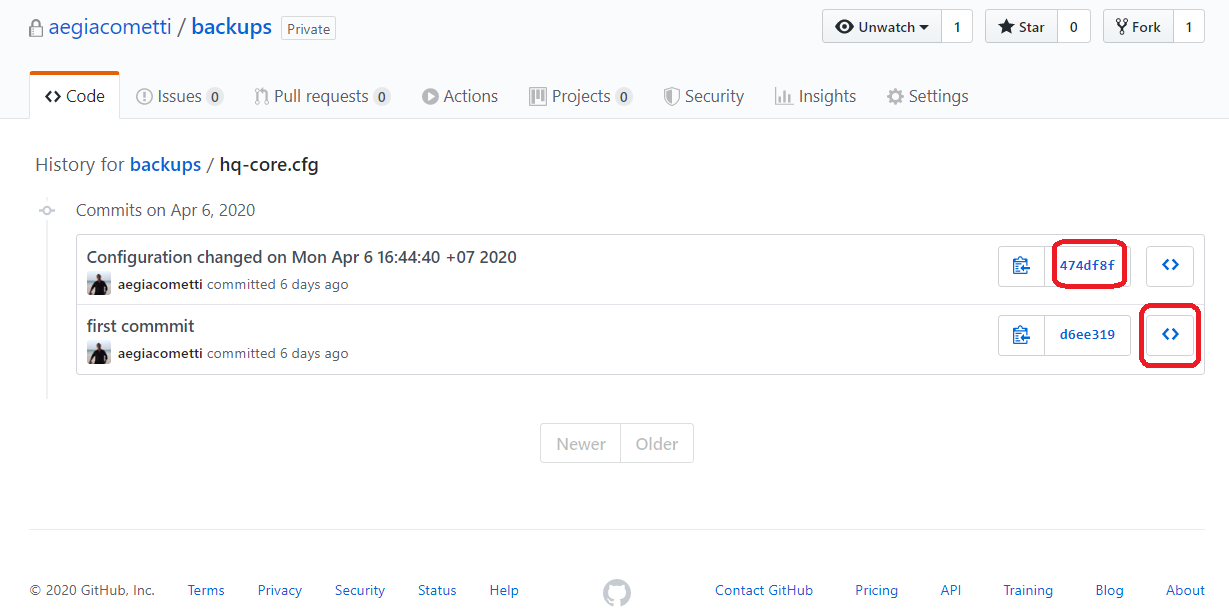Screen dimensions: 1229x609
Task: Open the Issues tab
Action: [179, 96]
